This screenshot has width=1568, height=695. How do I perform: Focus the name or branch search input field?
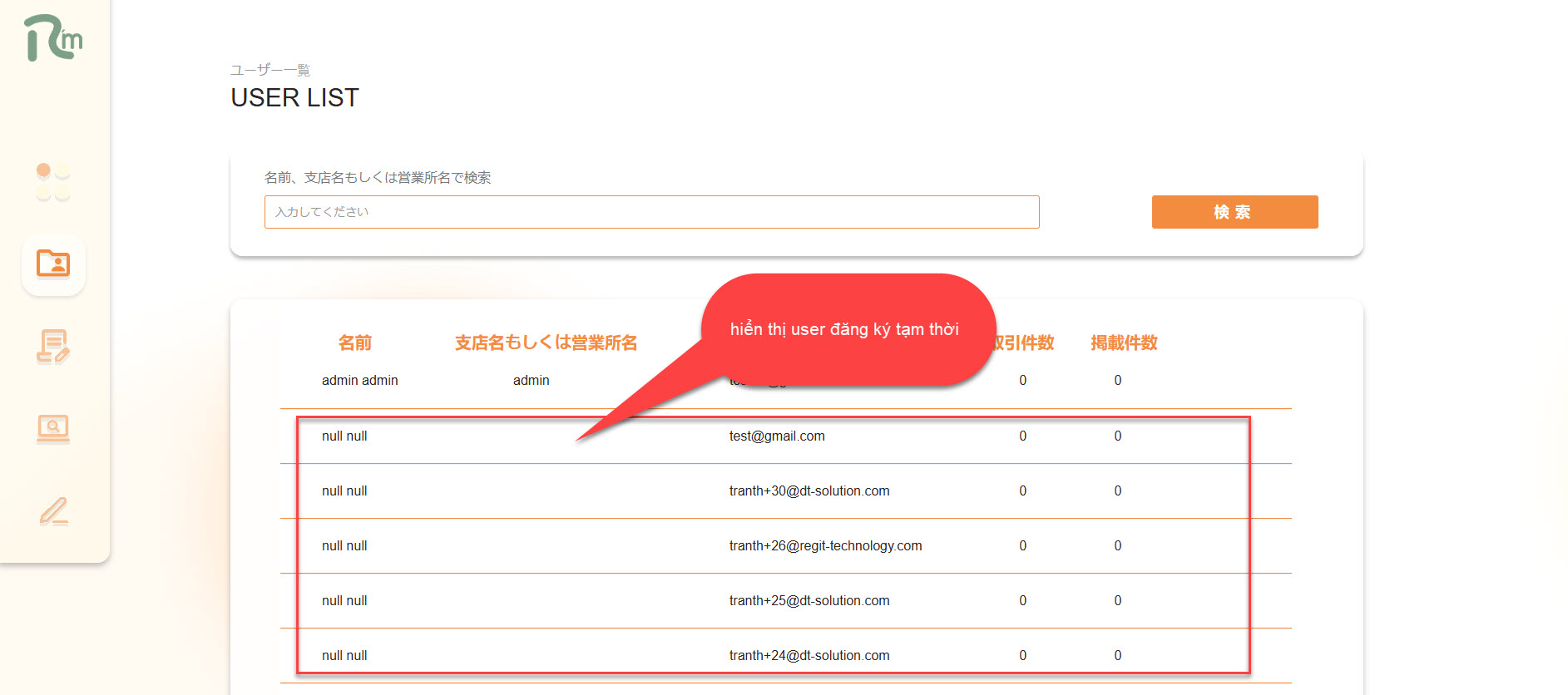click(x=651, y=212)
